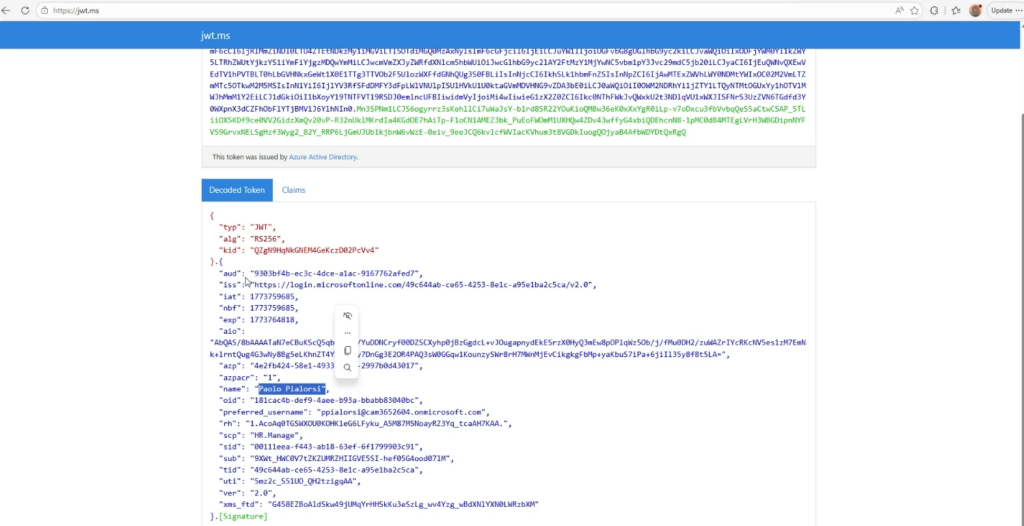Switch to the Claims tab

(x=293, y=190)
